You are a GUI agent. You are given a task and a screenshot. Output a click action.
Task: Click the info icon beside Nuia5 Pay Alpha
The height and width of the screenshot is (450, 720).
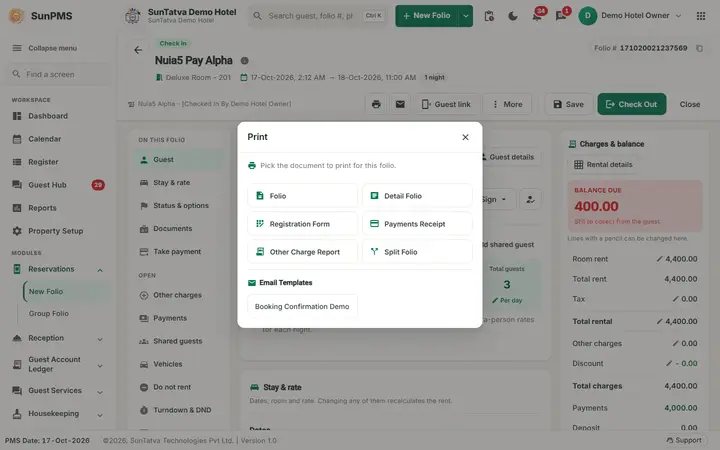point(245,61)
